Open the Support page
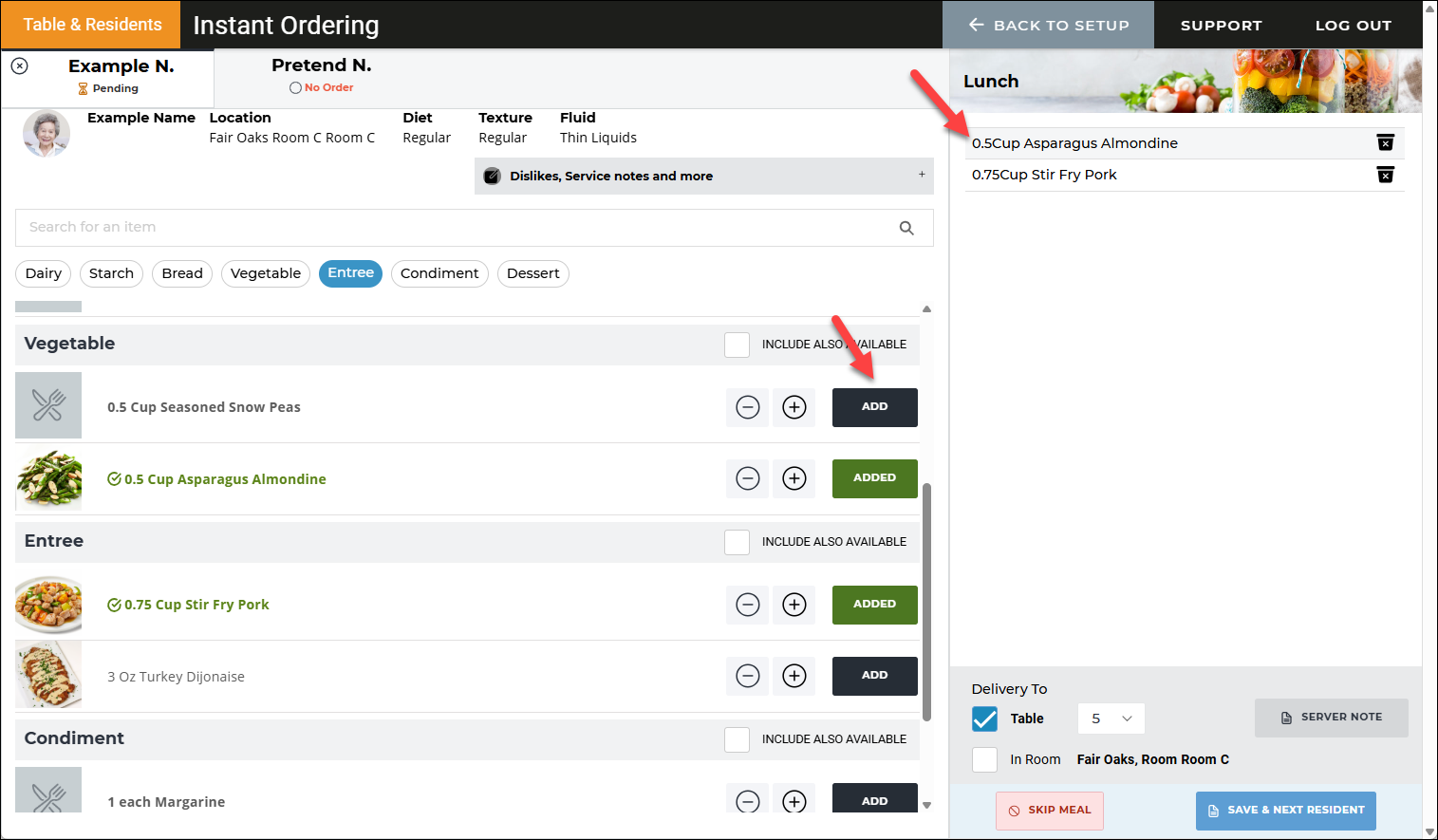 pyautogui.click(x=1221, y=25)
